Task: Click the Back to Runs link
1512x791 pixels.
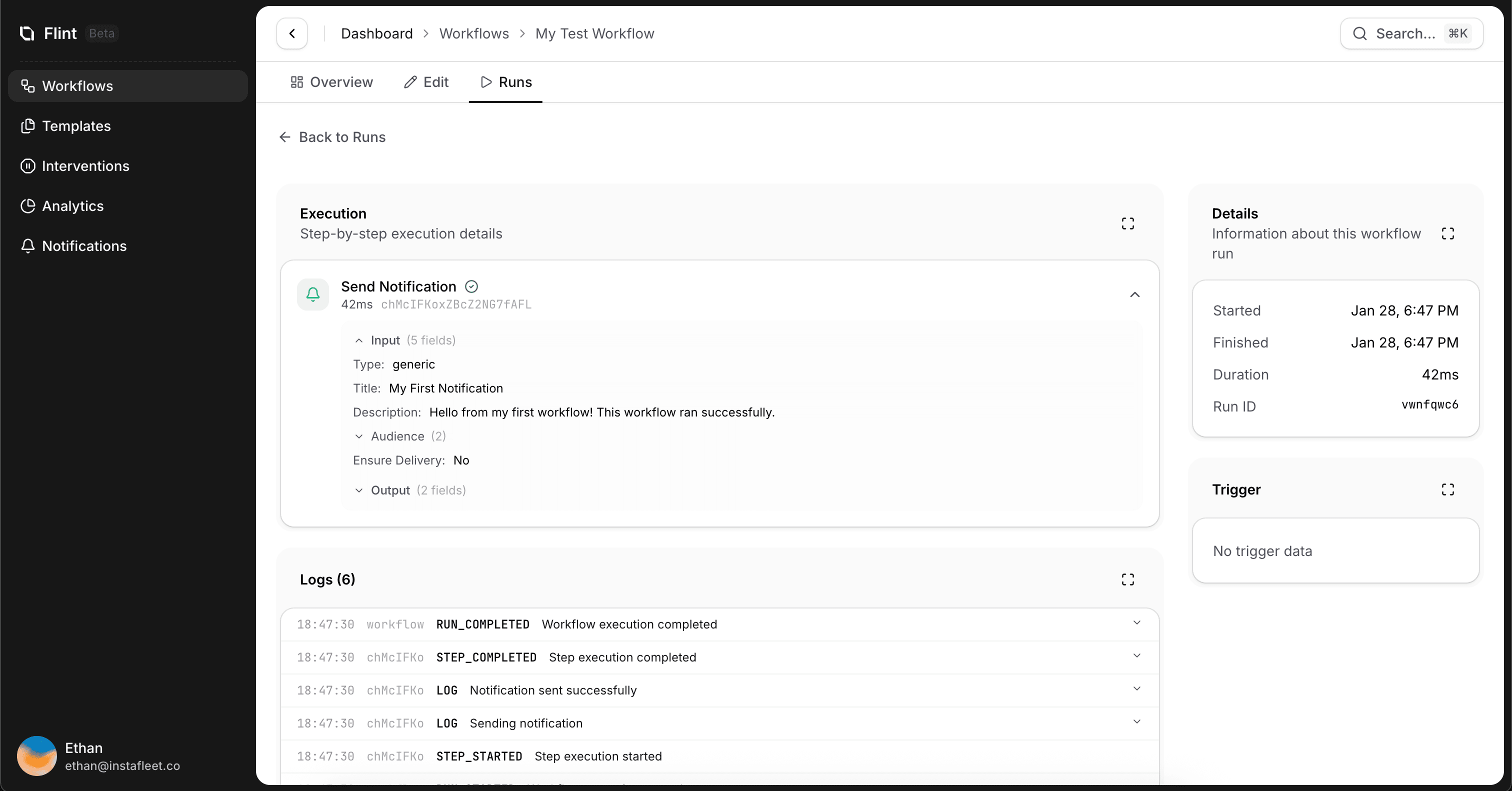Action: click(x=332, y=136)
